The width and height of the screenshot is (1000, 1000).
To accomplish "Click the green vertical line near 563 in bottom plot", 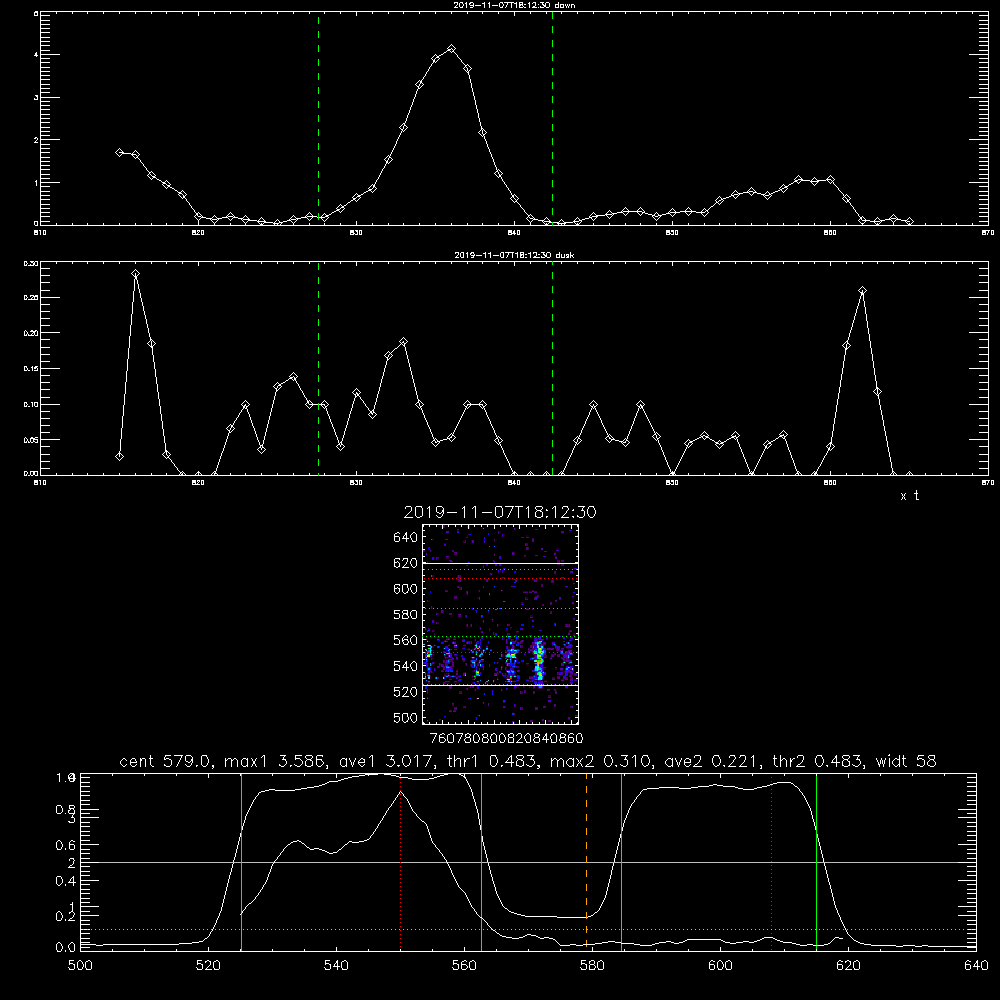I will point(482,862).
